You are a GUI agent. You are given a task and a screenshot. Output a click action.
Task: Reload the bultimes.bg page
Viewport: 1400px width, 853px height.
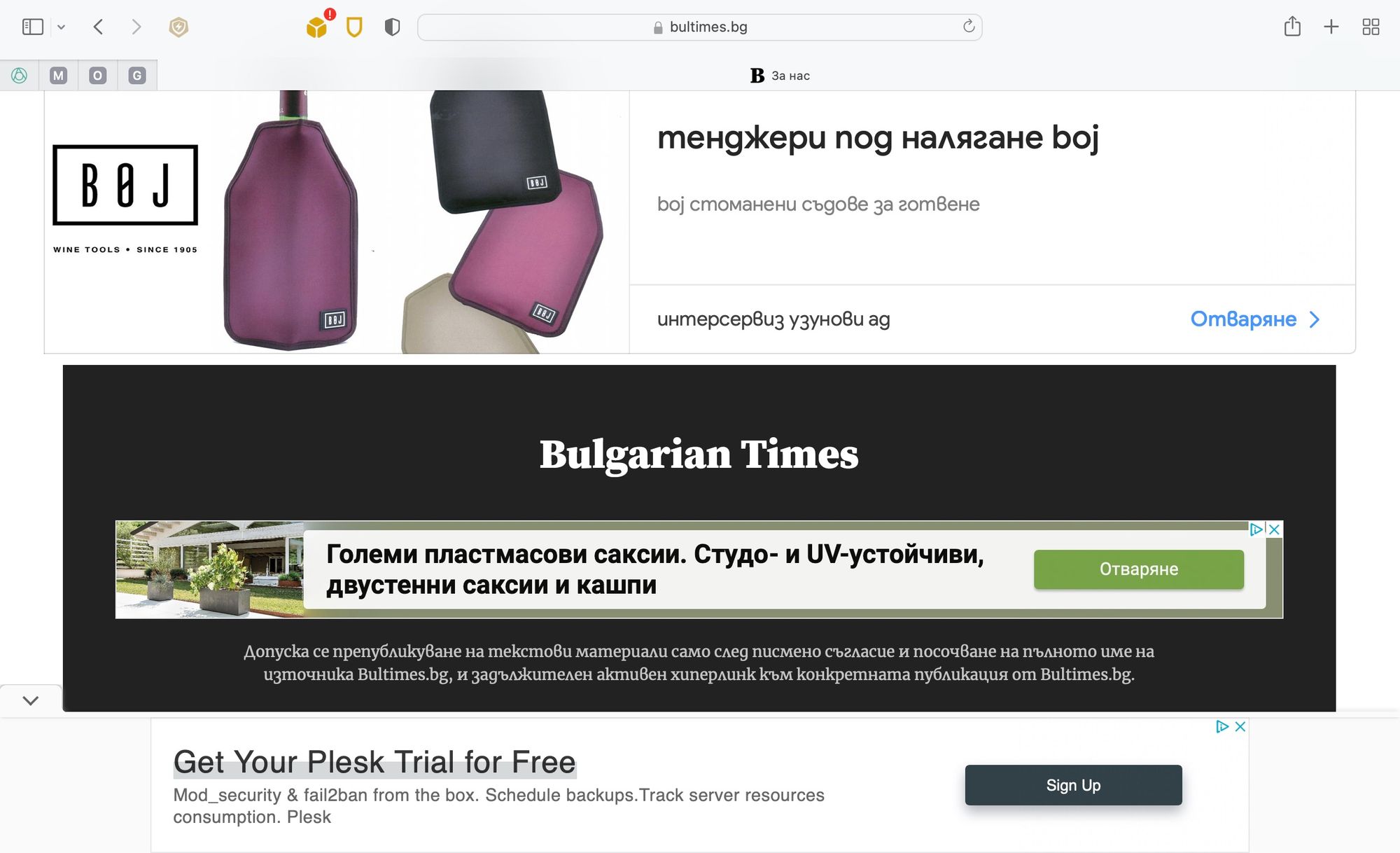pos(969,27)
